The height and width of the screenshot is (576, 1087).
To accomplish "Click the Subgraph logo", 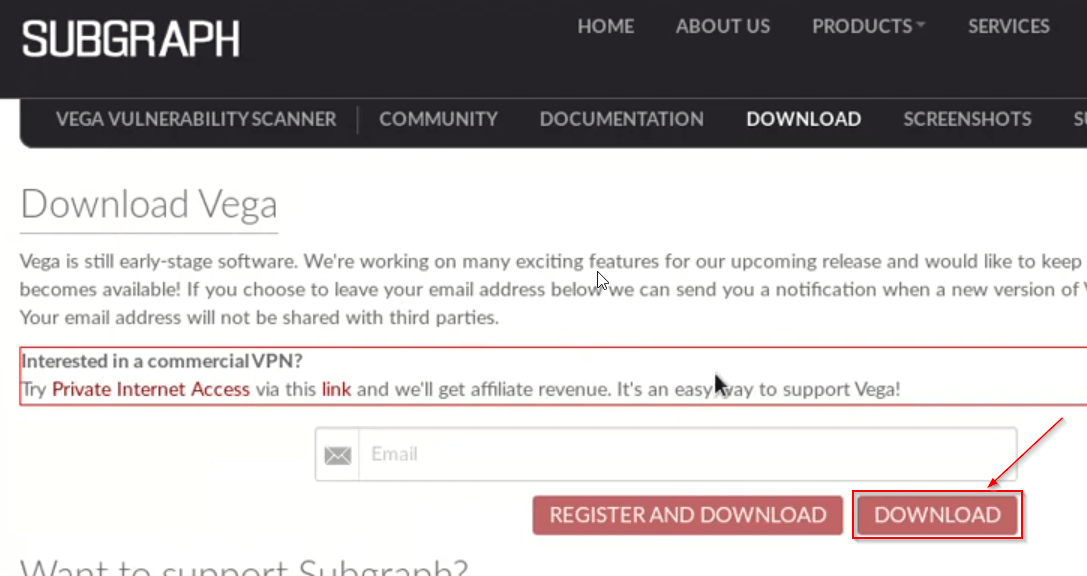I will pyautogui.click(x=130, y=39).
